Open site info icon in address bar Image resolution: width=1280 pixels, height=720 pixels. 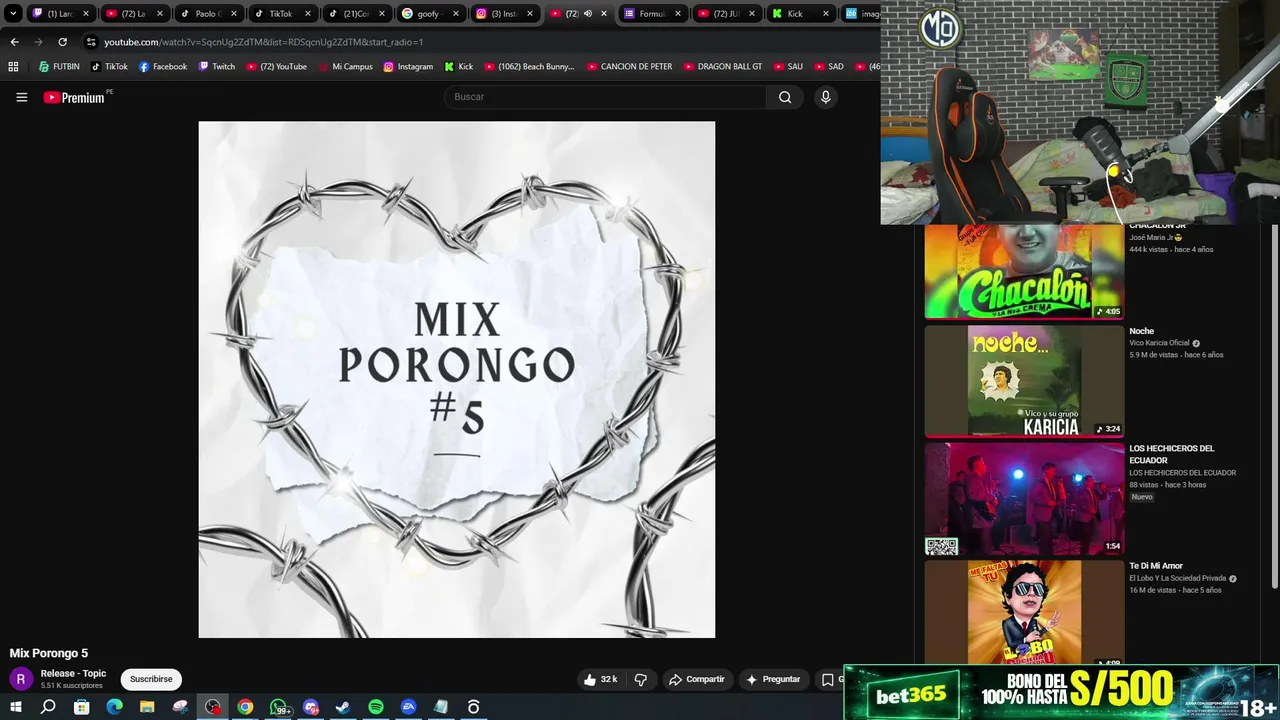(91, 42)
